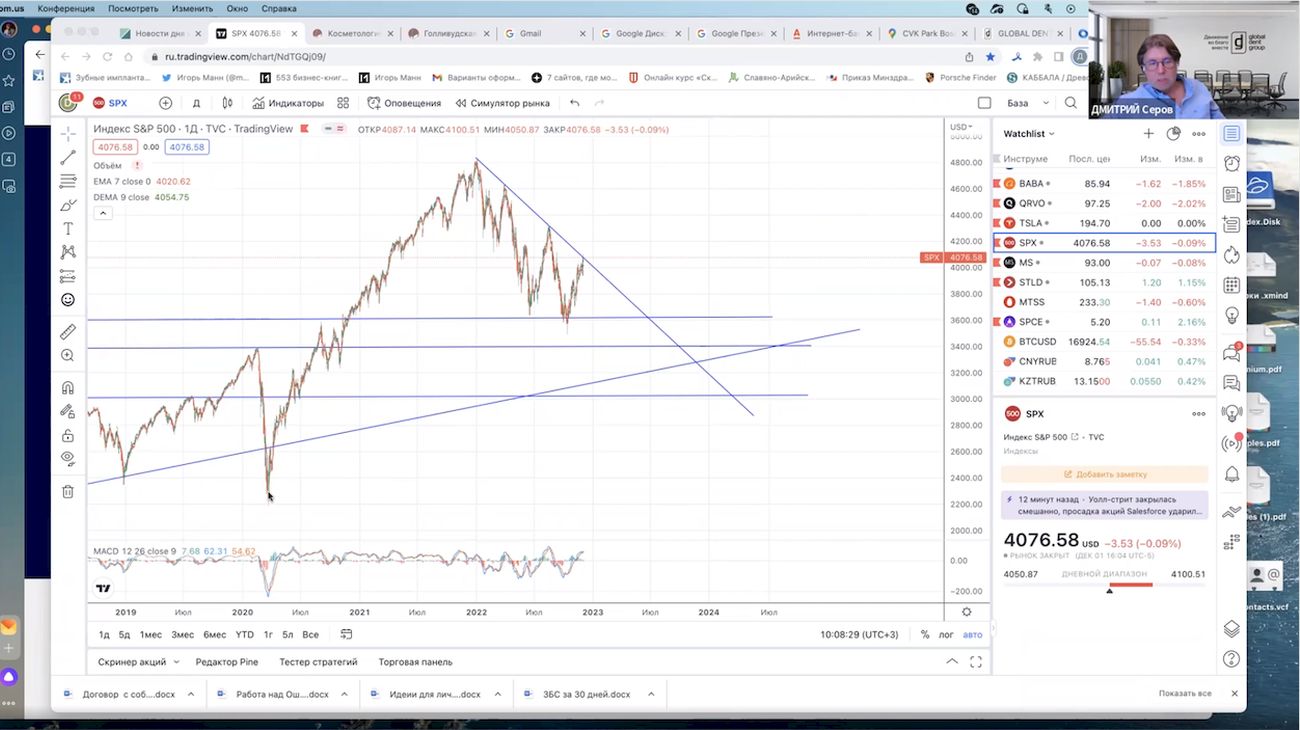
Task: Select the TSLA row in Watchlist
Action: [x=1104, y=223]
